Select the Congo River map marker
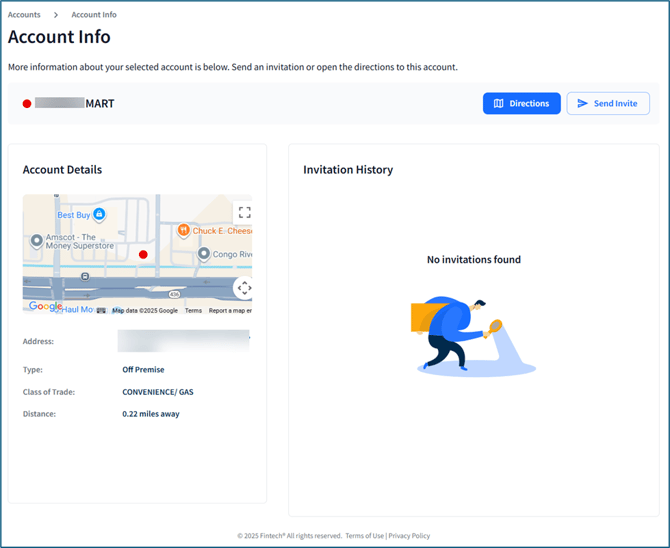 click(204, 254)
